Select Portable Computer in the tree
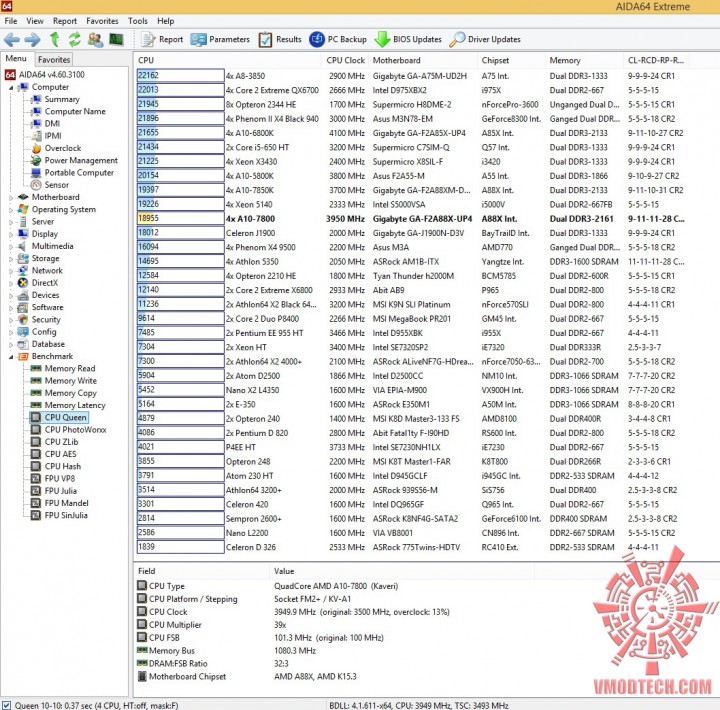 (x=79, y=173)
